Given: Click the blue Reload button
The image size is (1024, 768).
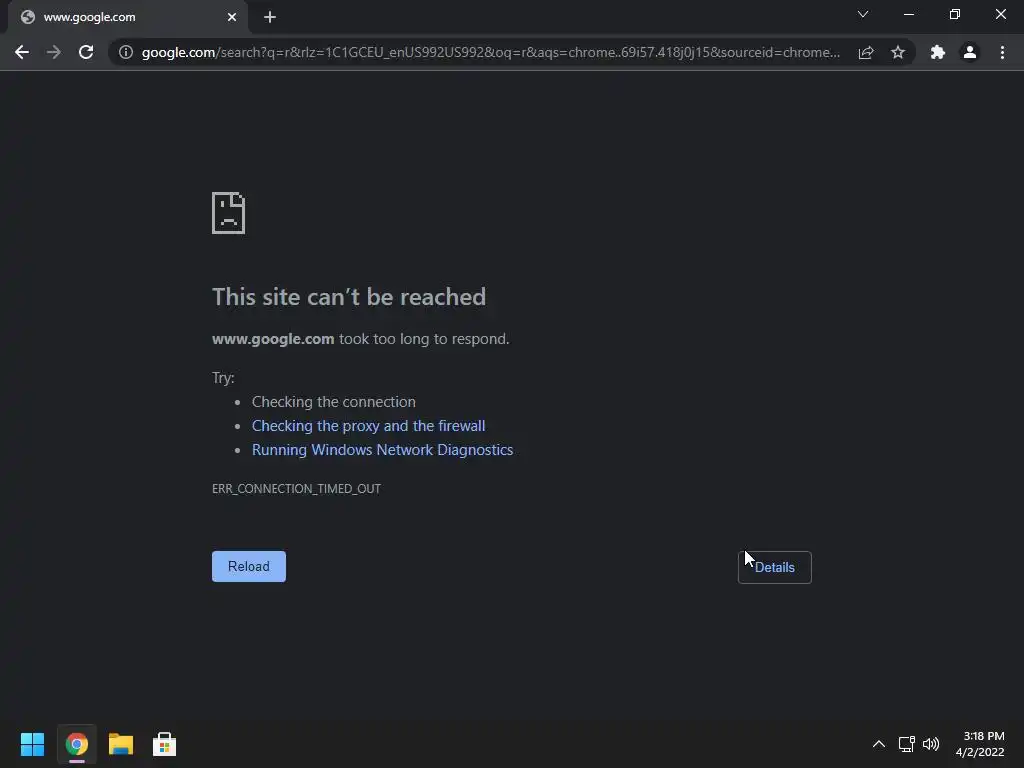Looking at the screenshot, I should 249,566.
